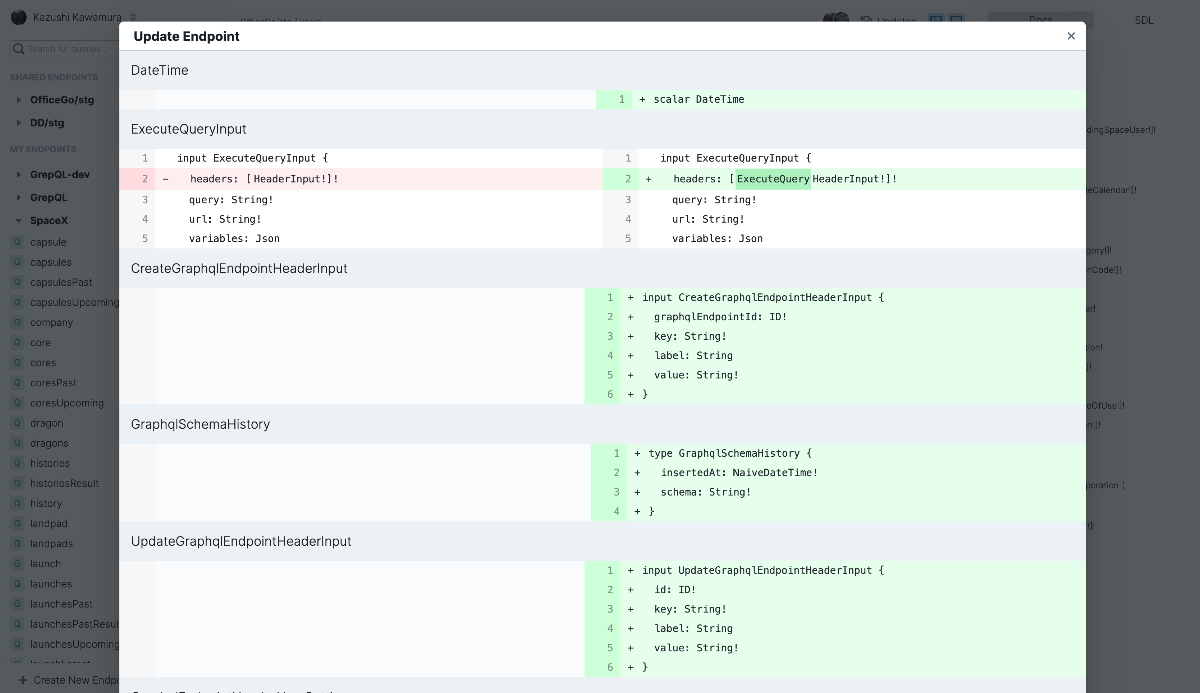
Task: Click the query icon beside company
Action: 17,322
